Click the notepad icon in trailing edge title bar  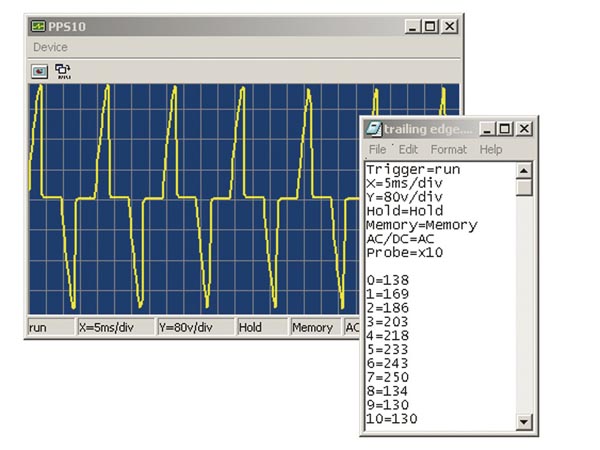(373, 129)
